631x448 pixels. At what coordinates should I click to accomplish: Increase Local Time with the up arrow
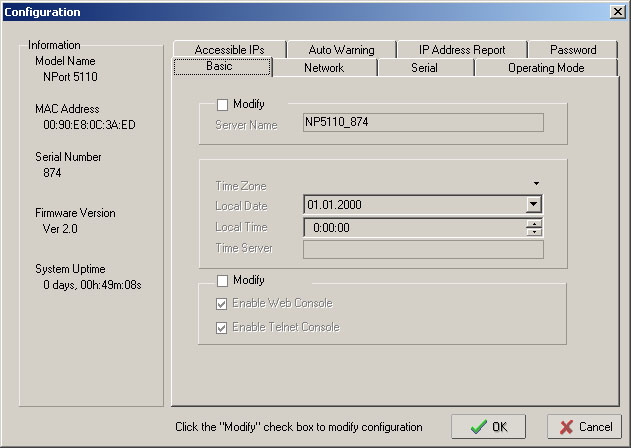[x=535, y=223]
